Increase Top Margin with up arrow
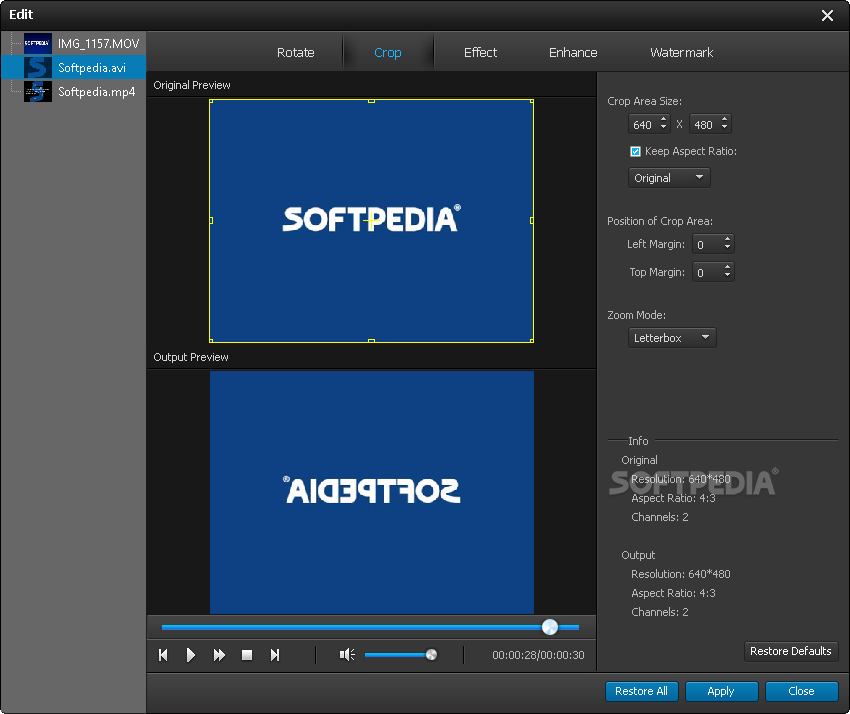The image size is (850, 714). point(727,267)
